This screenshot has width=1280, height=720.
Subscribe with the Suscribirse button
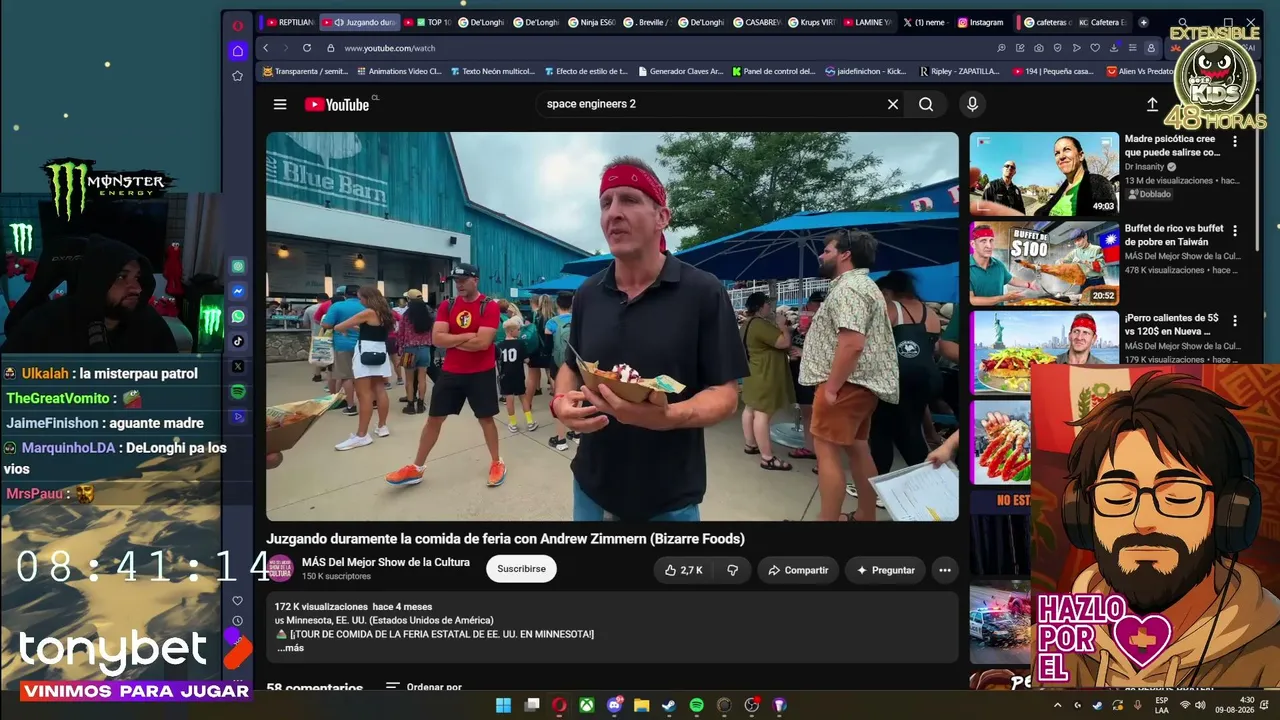(521, 569)
